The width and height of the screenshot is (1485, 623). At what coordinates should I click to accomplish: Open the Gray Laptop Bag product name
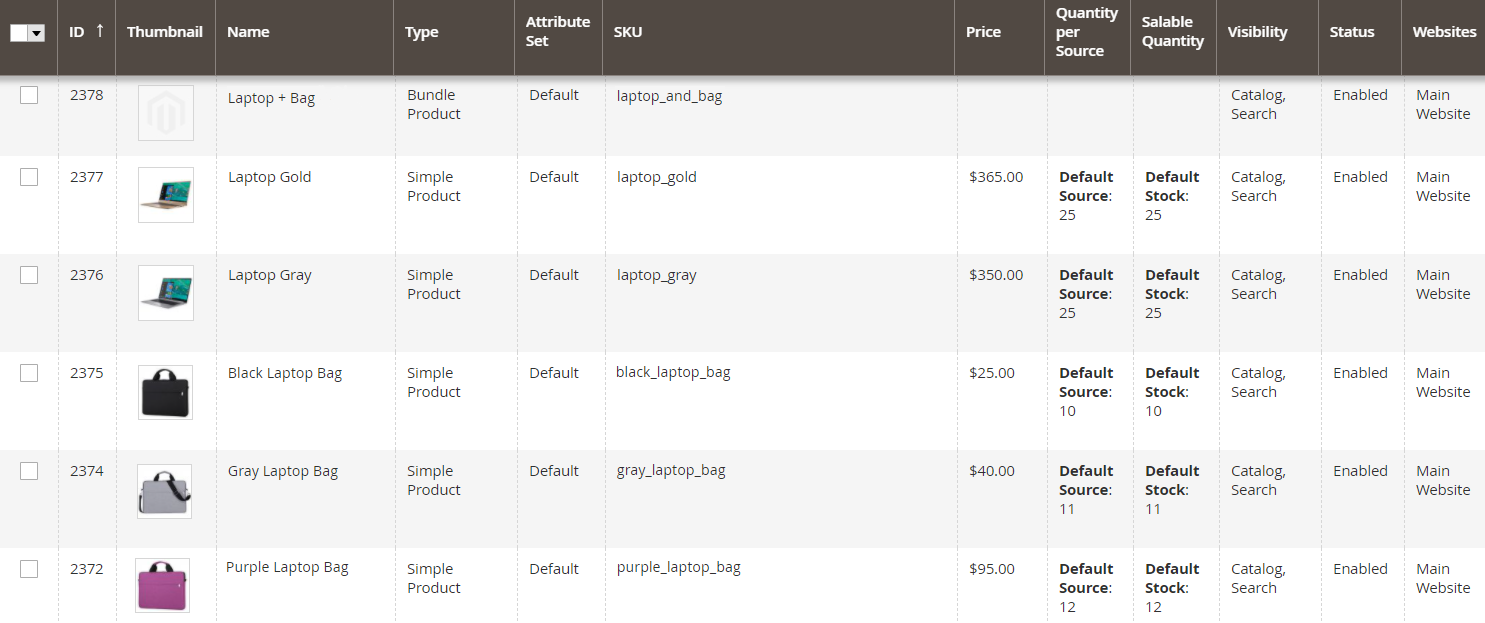coord(283,471)
